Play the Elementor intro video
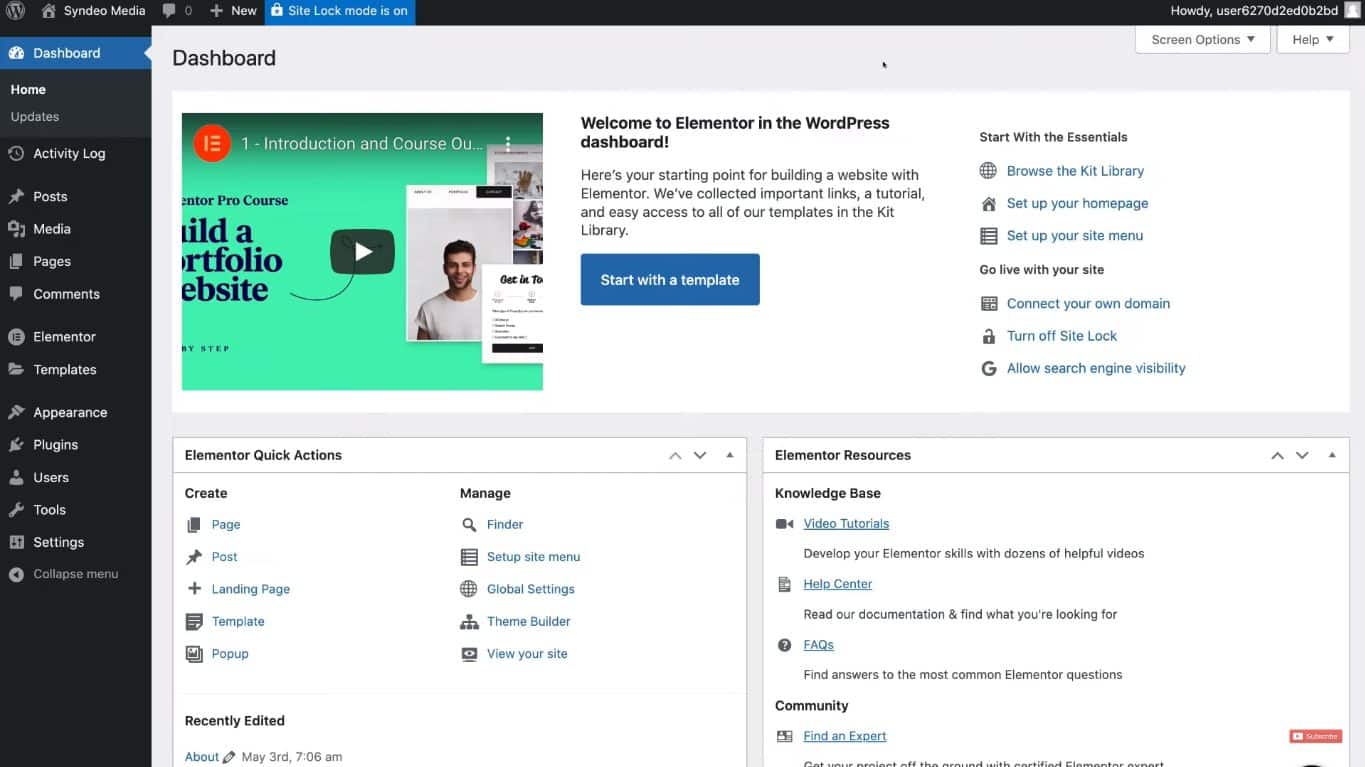Screen dimensions: 1365x767 tap(362, 252)
